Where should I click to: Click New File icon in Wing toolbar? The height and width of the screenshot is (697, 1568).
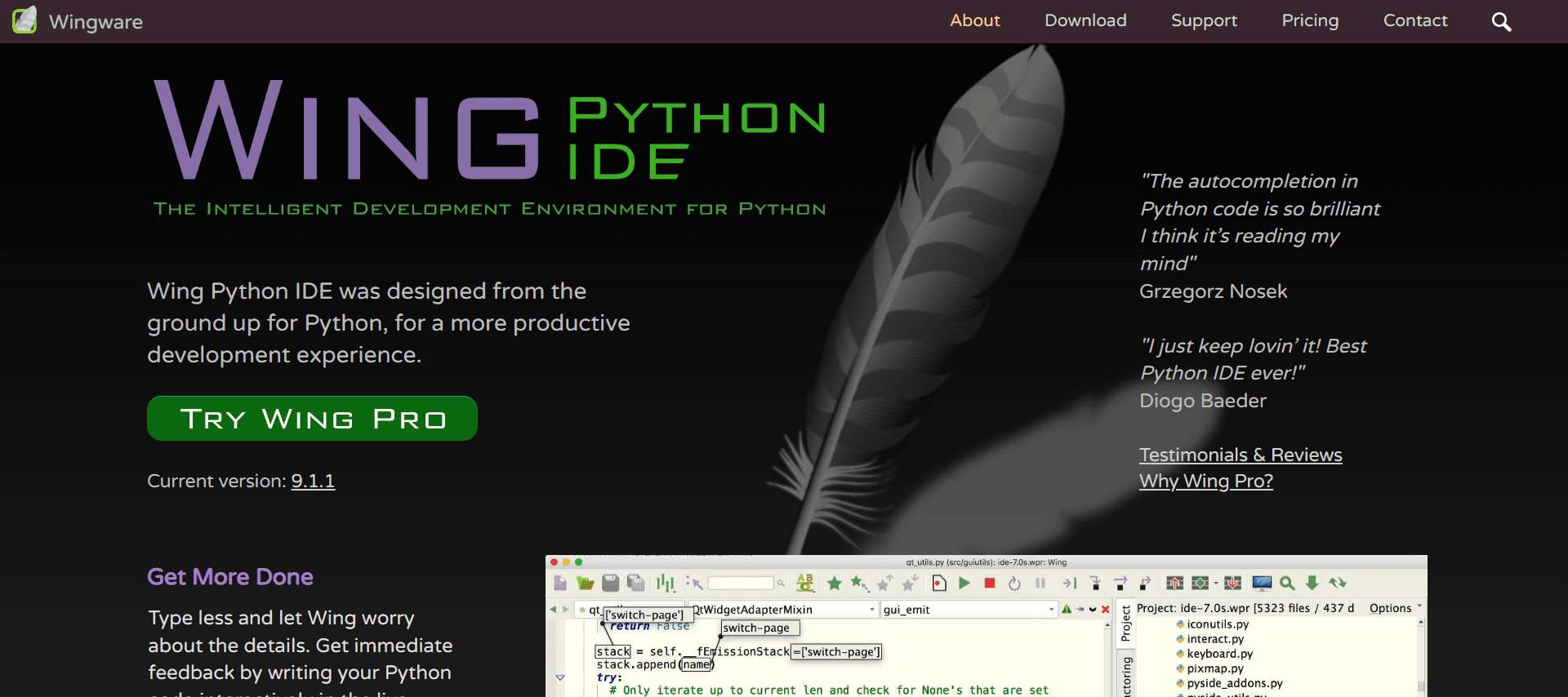(560, 583)
